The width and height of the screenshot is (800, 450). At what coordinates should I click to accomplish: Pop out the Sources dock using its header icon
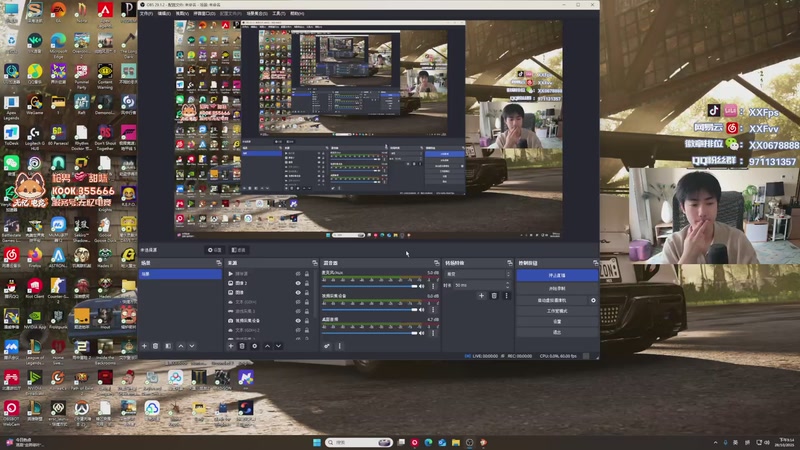314,263
